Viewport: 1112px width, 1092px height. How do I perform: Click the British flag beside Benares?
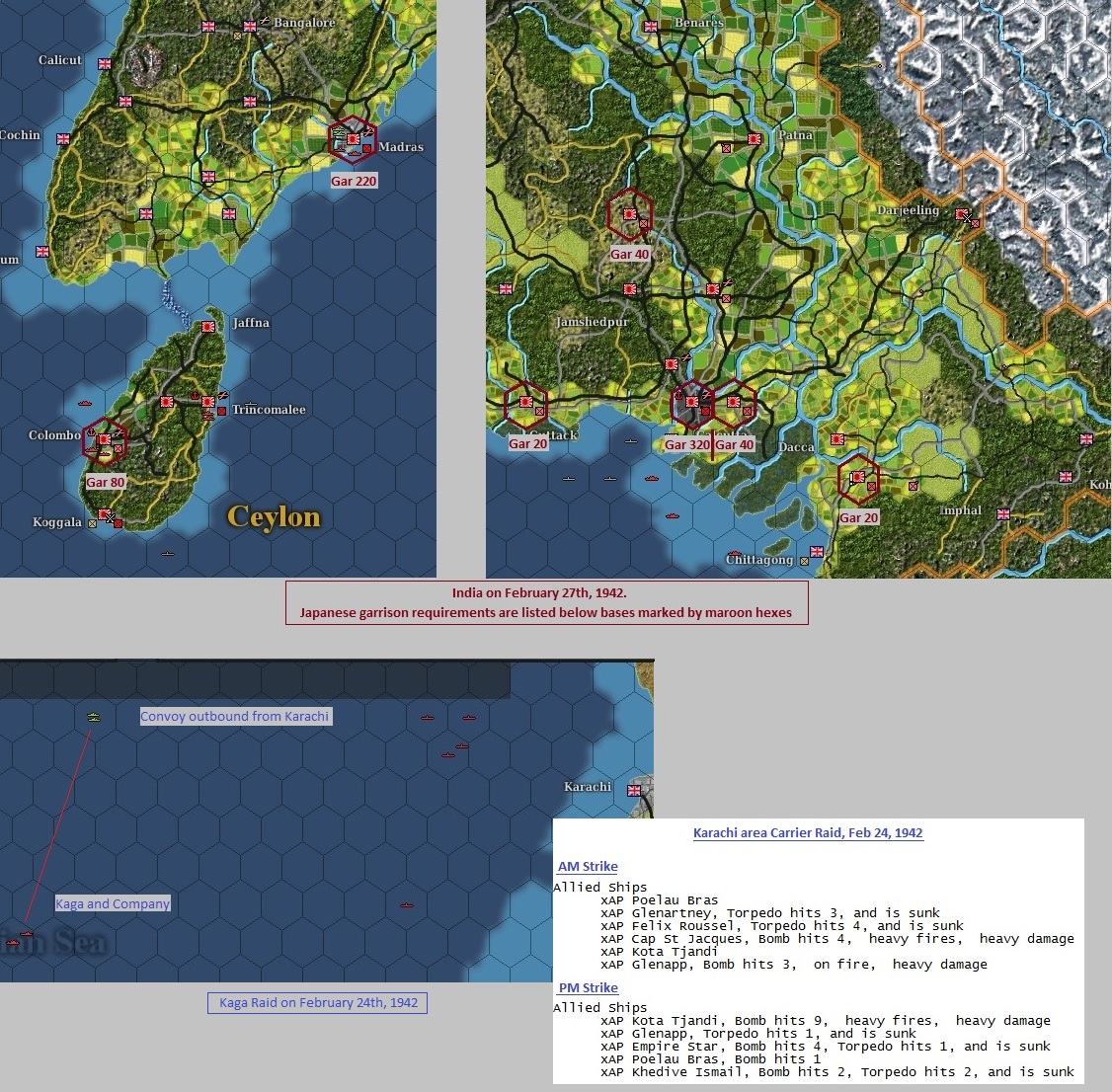point(651,27)
